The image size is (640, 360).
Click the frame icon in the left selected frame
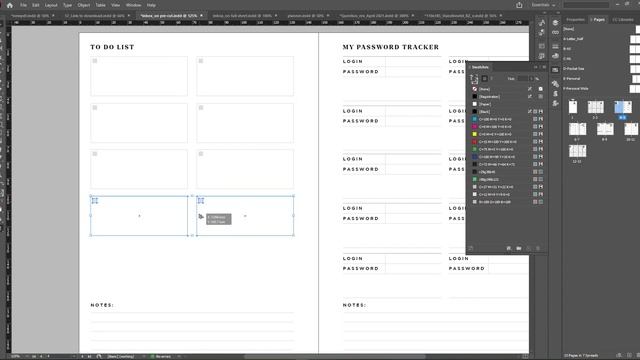tap(95, 201)
